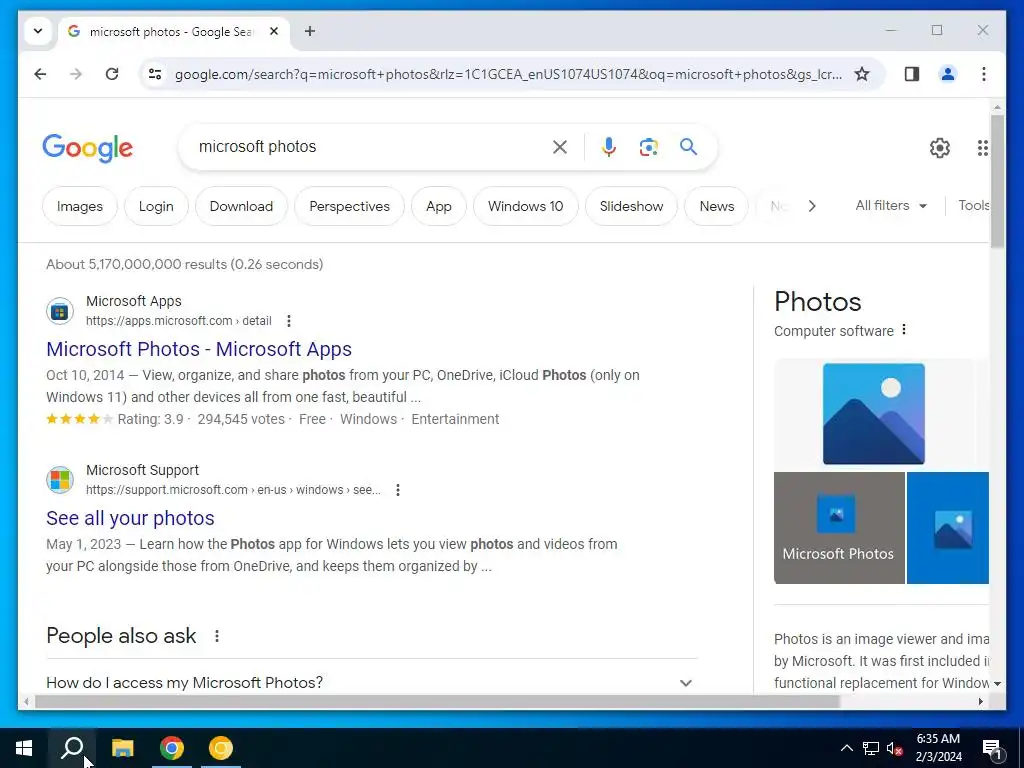Click the horizontal page scrollbar

[436, 702]
